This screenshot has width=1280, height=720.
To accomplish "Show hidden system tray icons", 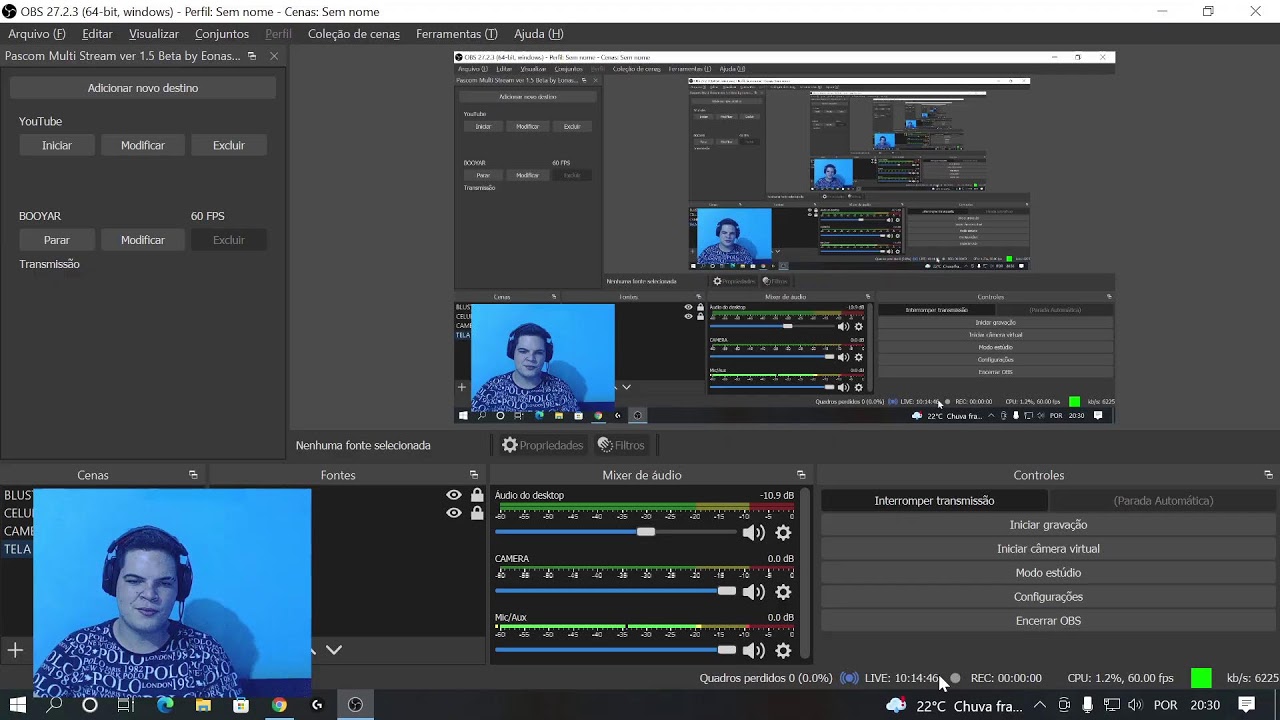I will [x=1040, y=705].
